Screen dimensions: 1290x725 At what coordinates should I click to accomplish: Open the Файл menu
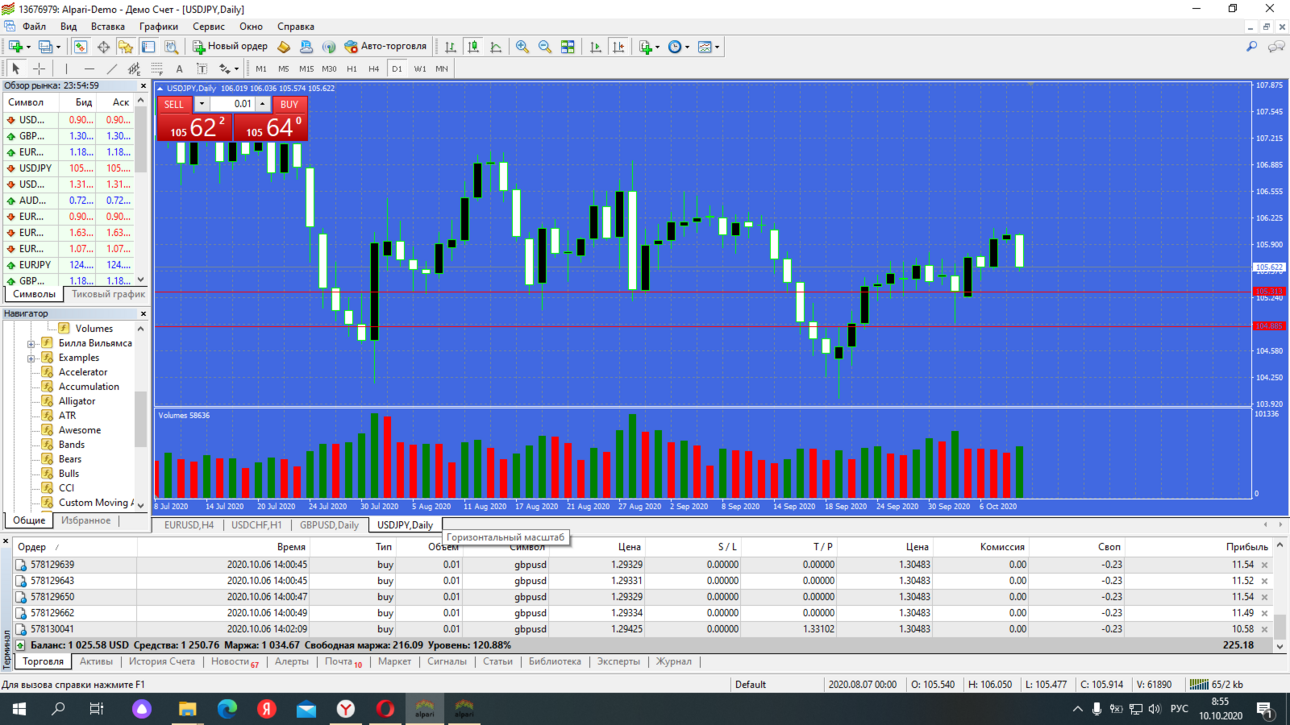(33, 27)
